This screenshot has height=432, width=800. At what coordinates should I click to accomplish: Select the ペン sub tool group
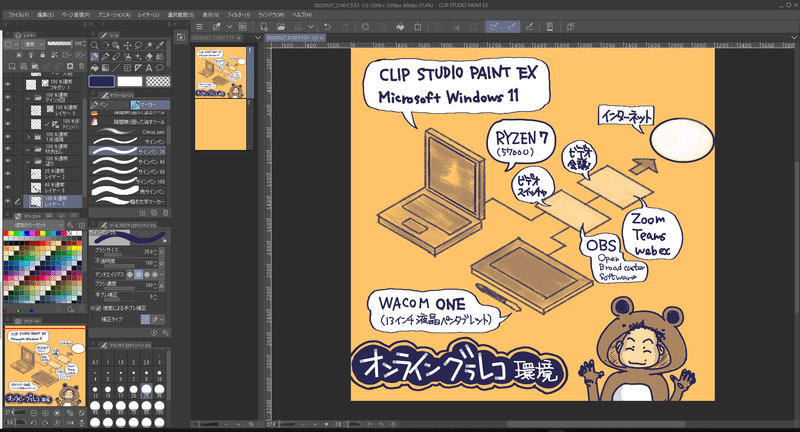click(109, 105)
